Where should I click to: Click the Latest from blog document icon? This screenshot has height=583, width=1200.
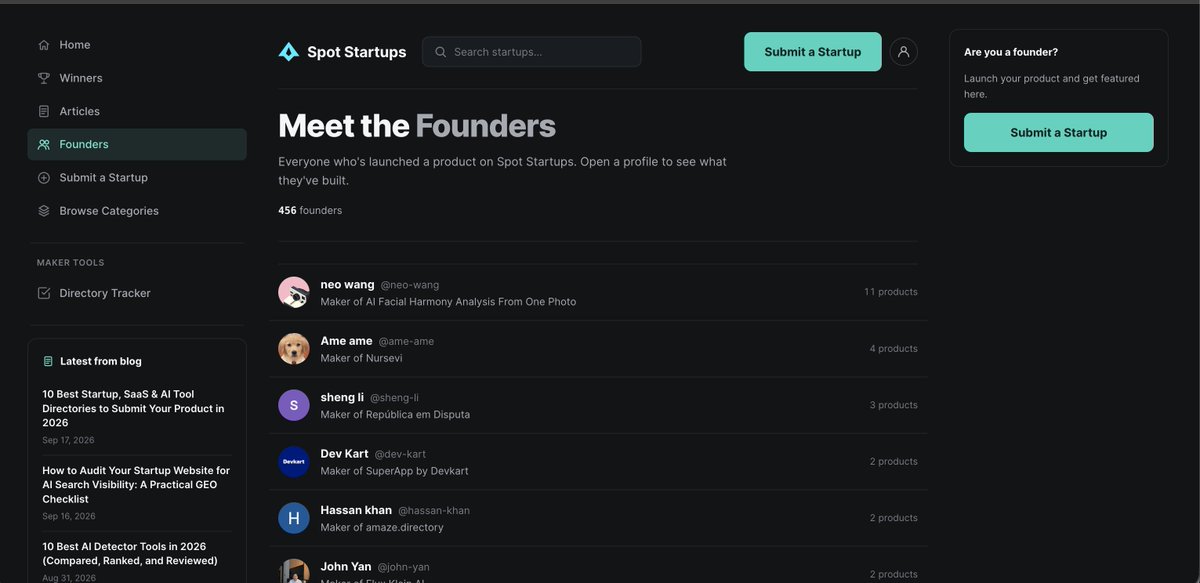coord(48,361)
